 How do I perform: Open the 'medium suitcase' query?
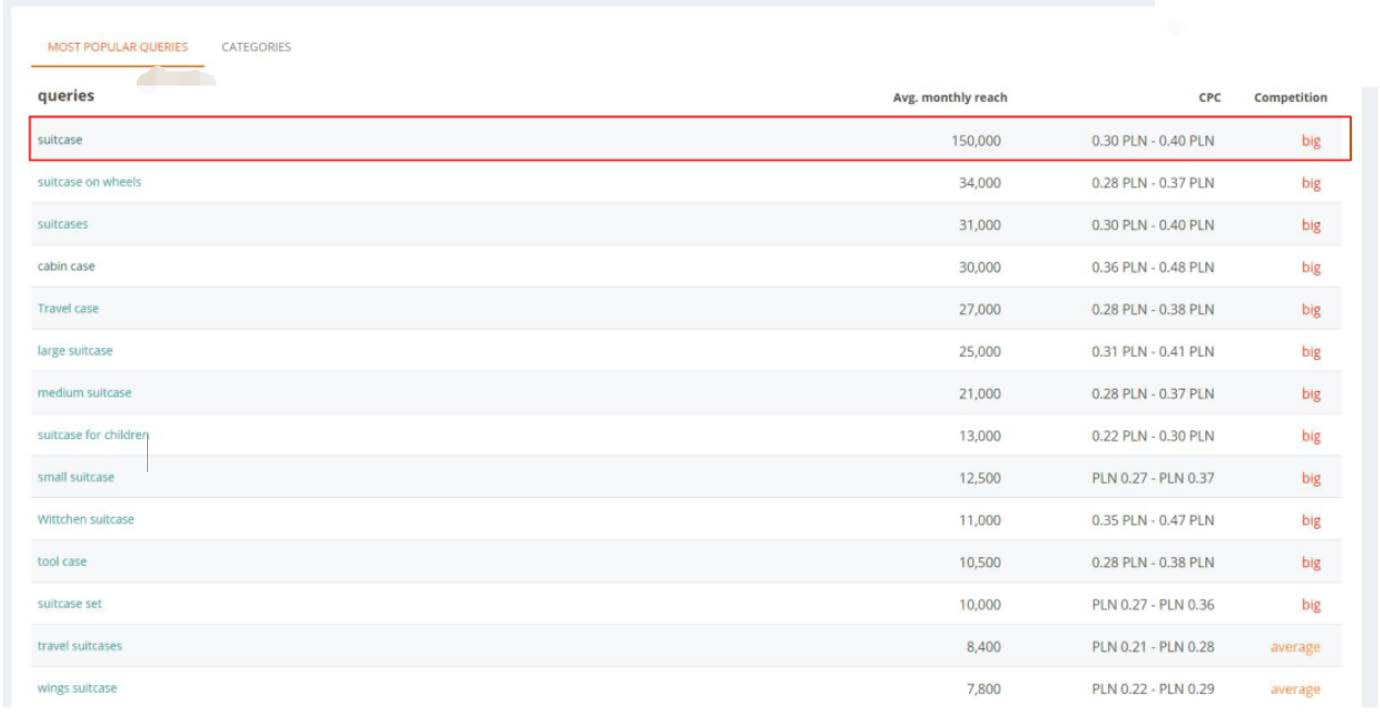coord(84,393)
